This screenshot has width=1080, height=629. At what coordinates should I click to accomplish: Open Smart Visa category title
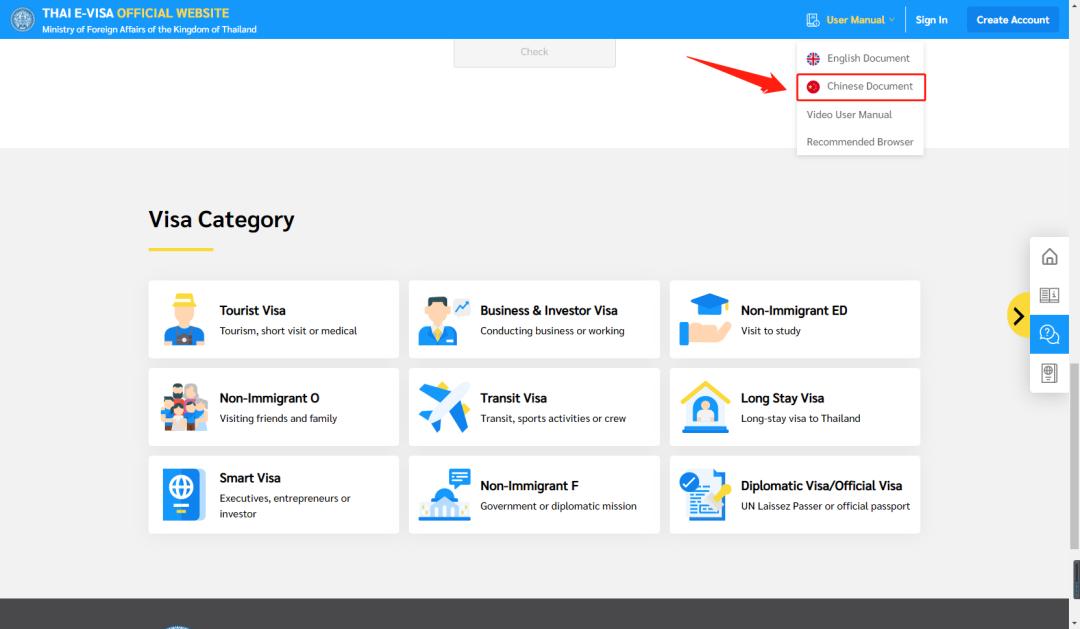(x=250, y=478)
